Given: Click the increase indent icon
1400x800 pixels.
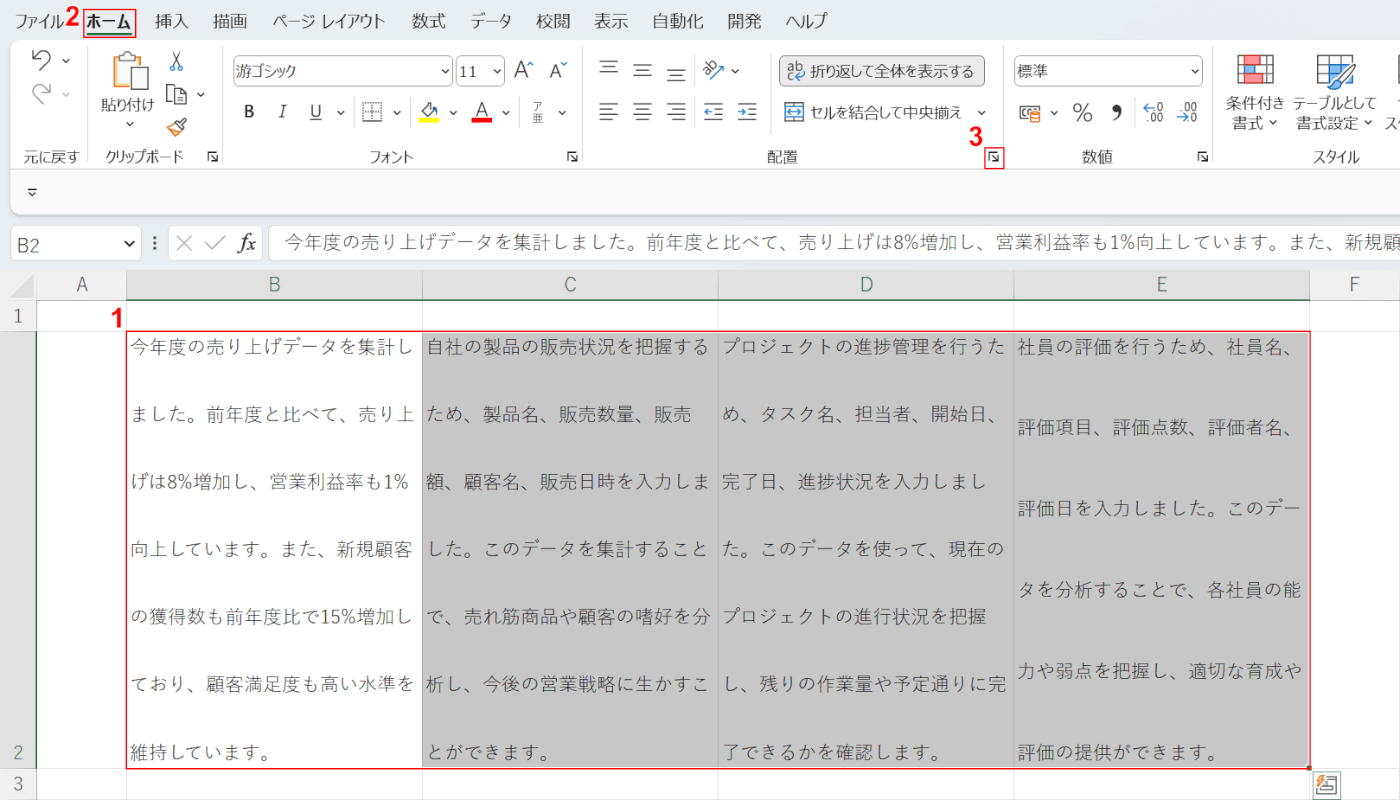Looking at the screenshot, I should click(x=747, y=112).
